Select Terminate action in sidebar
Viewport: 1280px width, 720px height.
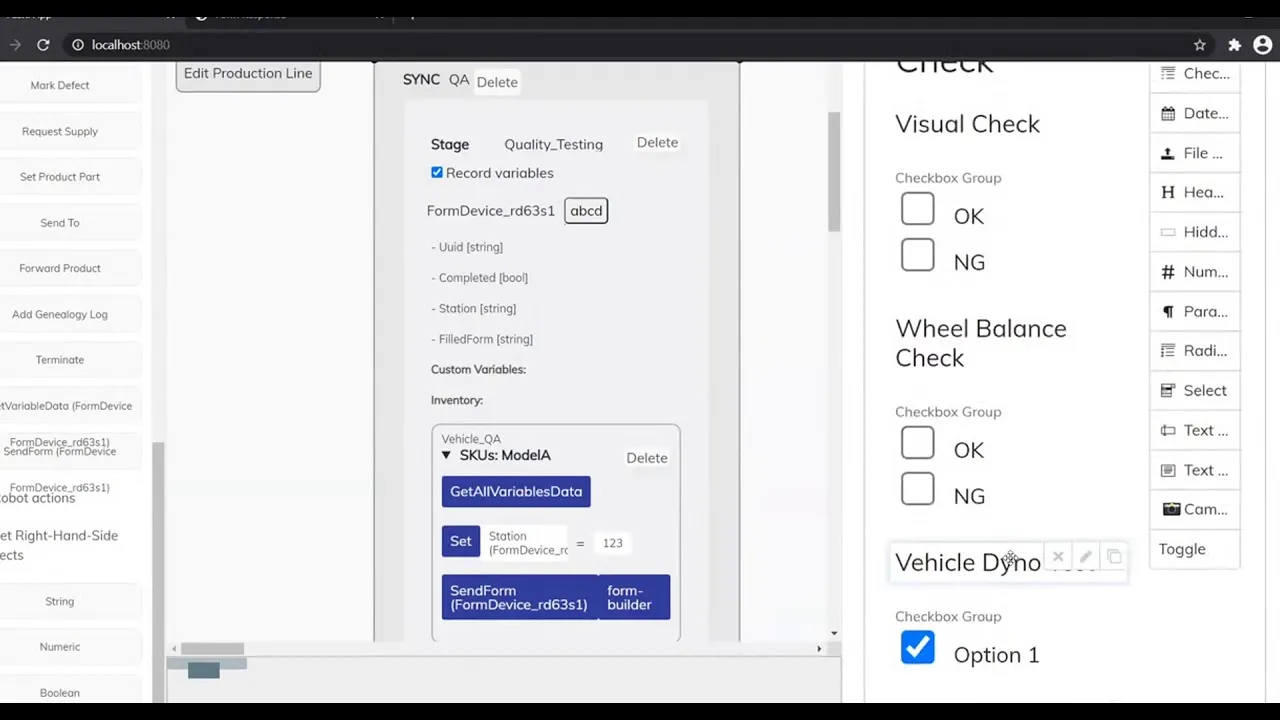(60, 360)
